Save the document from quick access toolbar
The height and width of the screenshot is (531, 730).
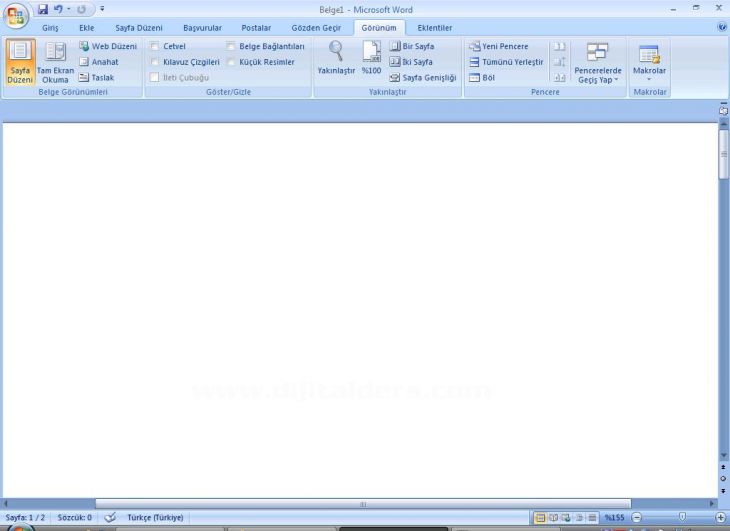(43, 9)
